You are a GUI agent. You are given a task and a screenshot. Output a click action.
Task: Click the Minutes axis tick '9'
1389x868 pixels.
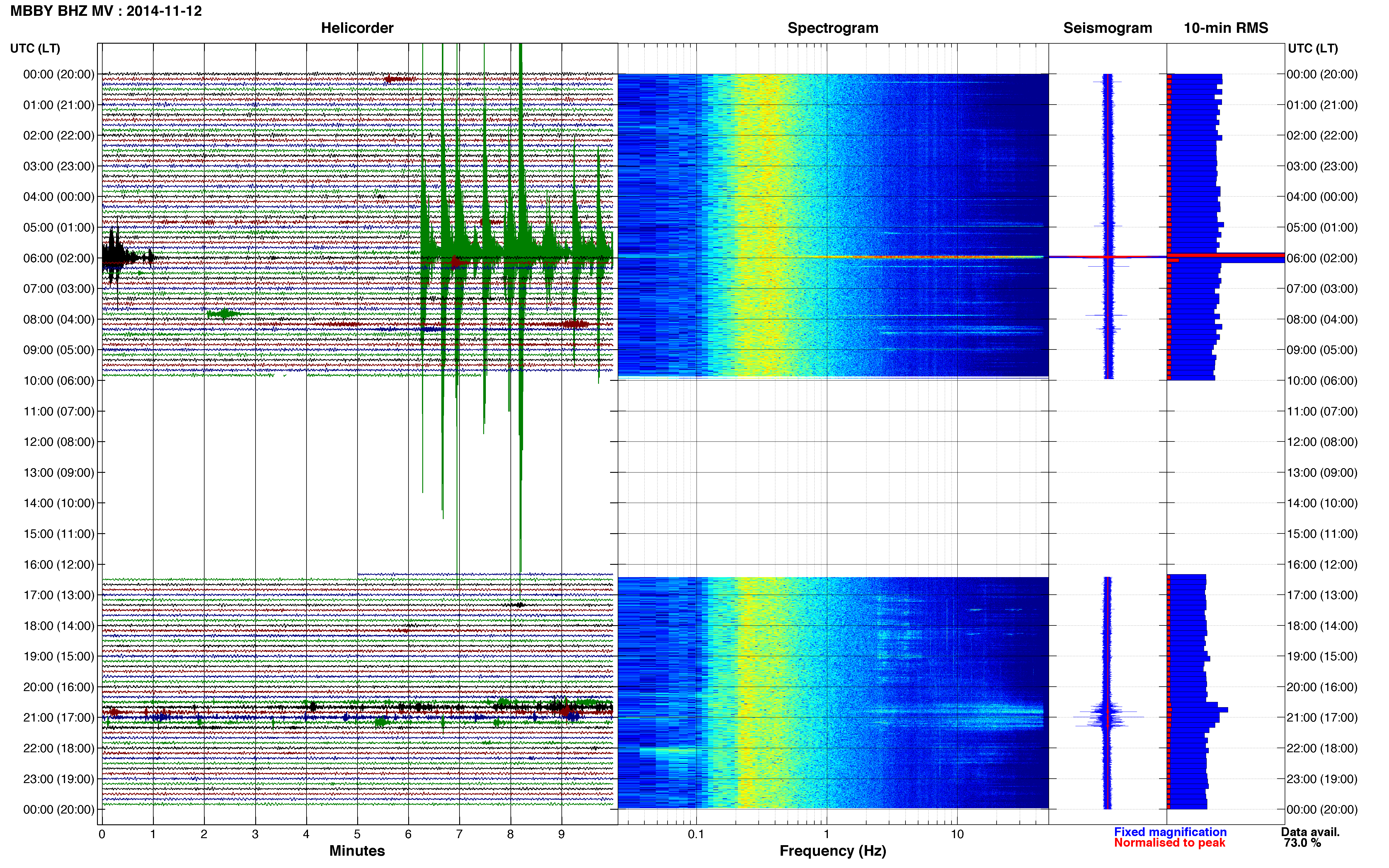[x=561, y=834]
